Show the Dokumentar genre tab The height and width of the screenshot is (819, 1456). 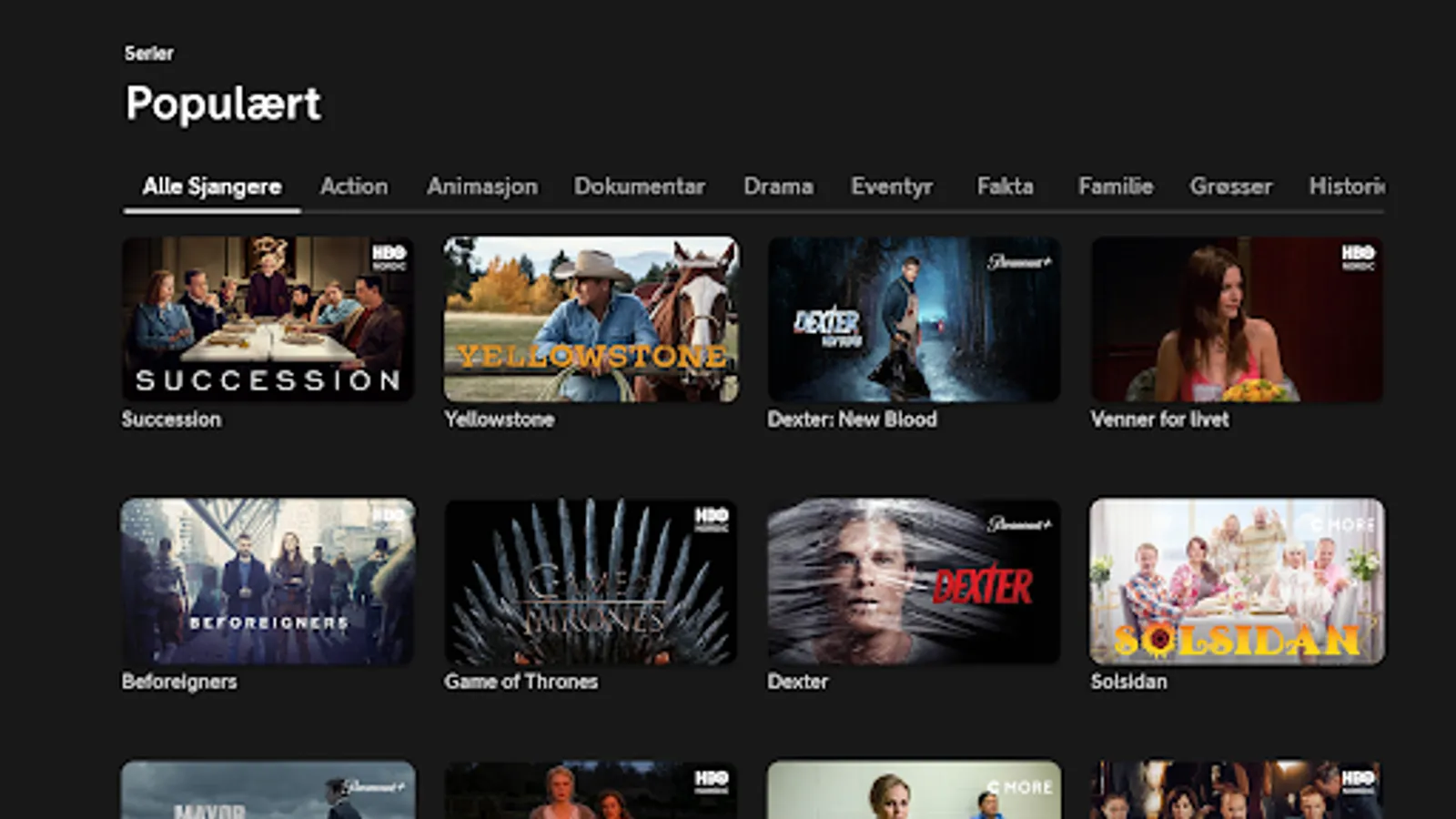point(640,187)
